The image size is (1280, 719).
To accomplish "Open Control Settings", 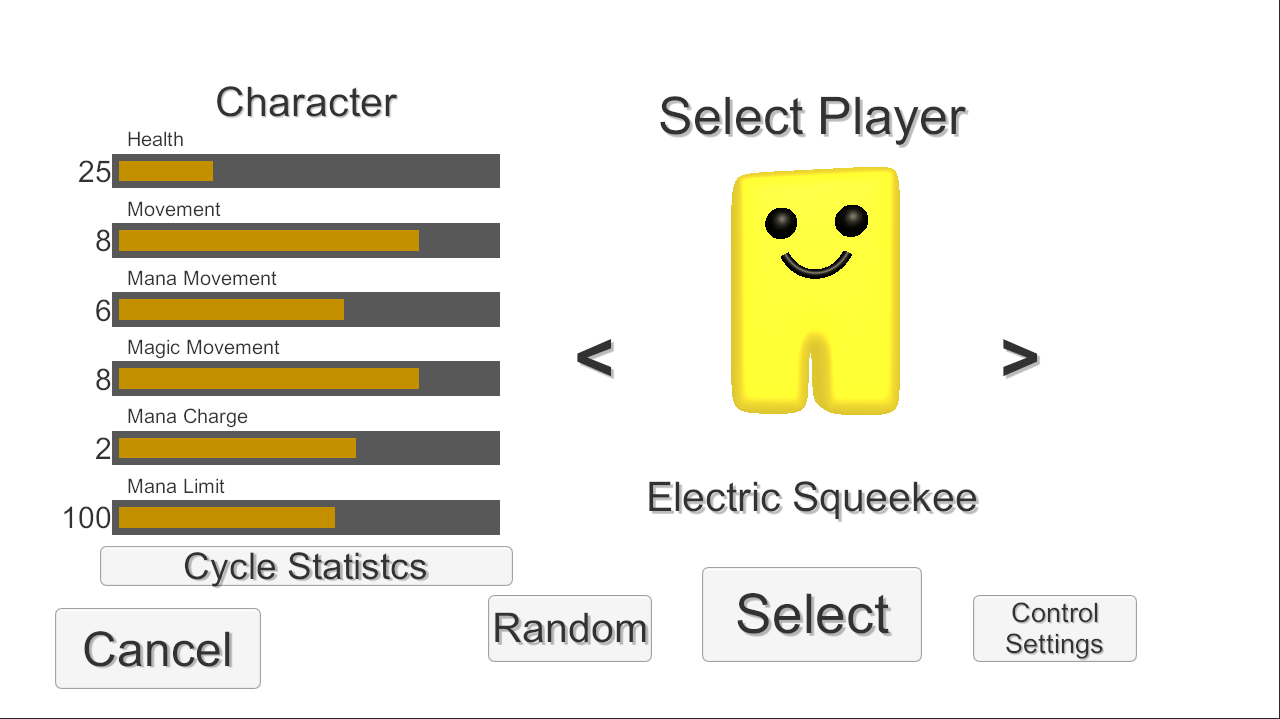I will pyautogui.click(x=1054, y=628).
